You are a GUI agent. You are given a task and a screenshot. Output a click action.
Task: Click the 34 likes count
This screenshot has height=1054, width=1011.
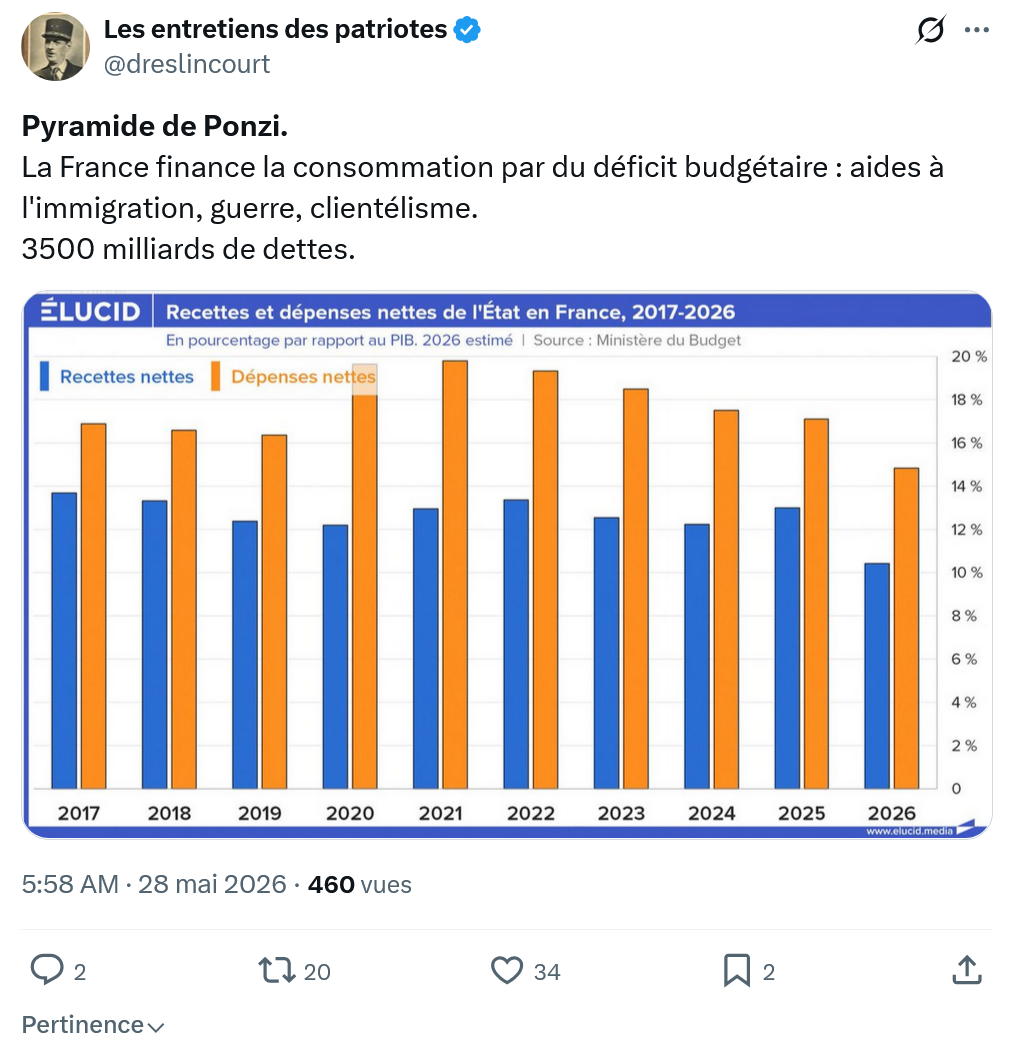tap(547, 972)
